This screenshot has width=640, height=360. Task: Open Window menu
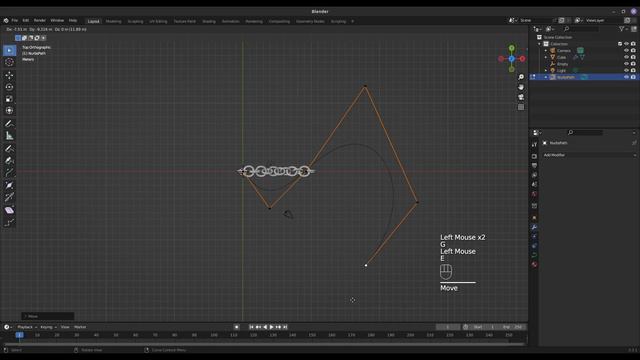click(x=57, y=20)
